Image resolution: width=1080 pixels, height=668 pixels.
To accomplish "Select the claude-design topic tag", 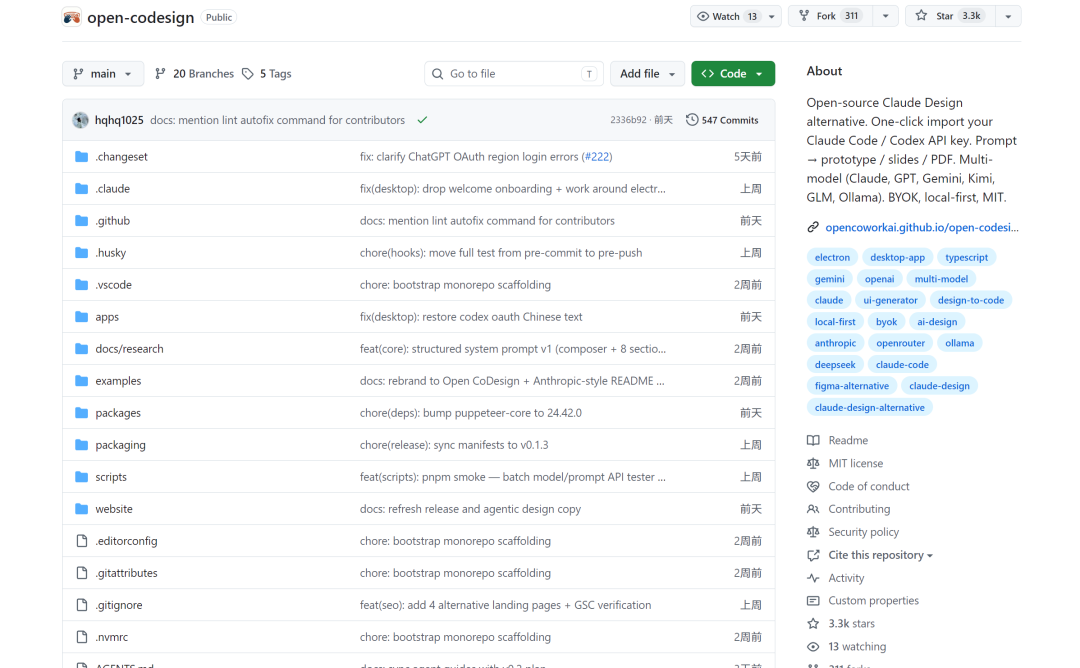I will click(x=939, y=386).
